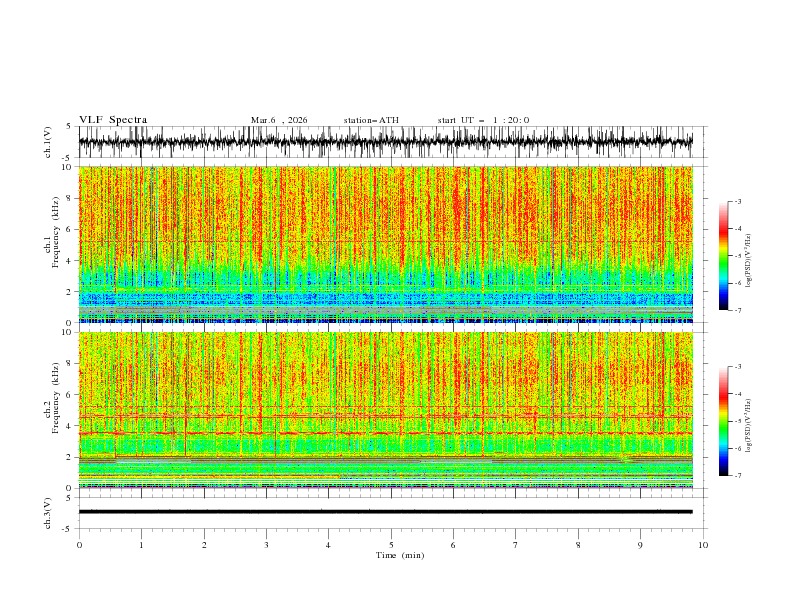This screenshot has height=612, width=792.
Task: Click the "ch.1(V)" axis label
Action: 48,142
